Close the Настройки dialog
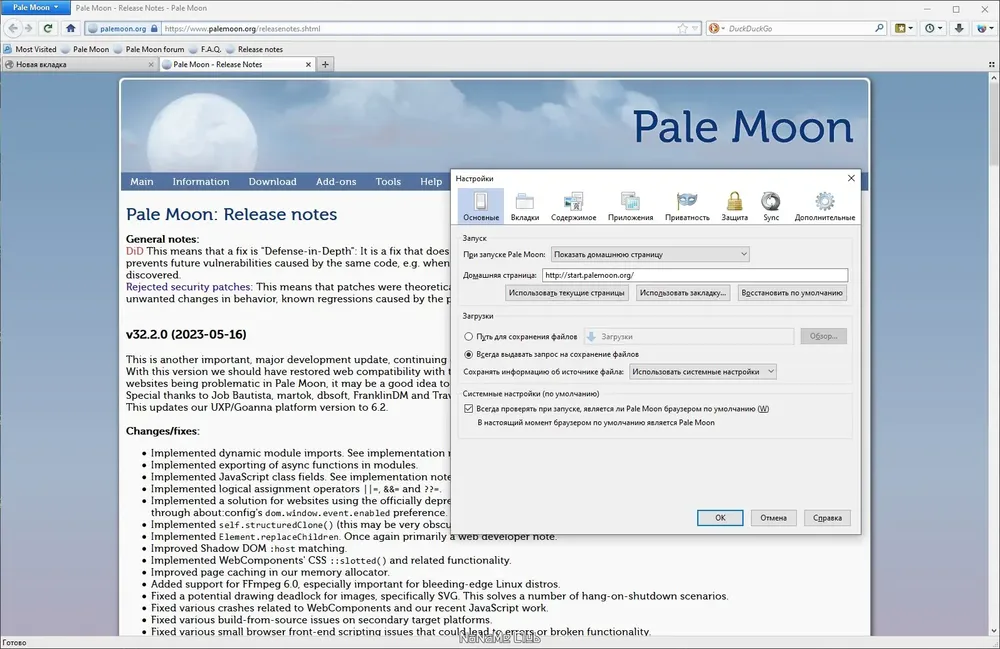 pos(851,178)
